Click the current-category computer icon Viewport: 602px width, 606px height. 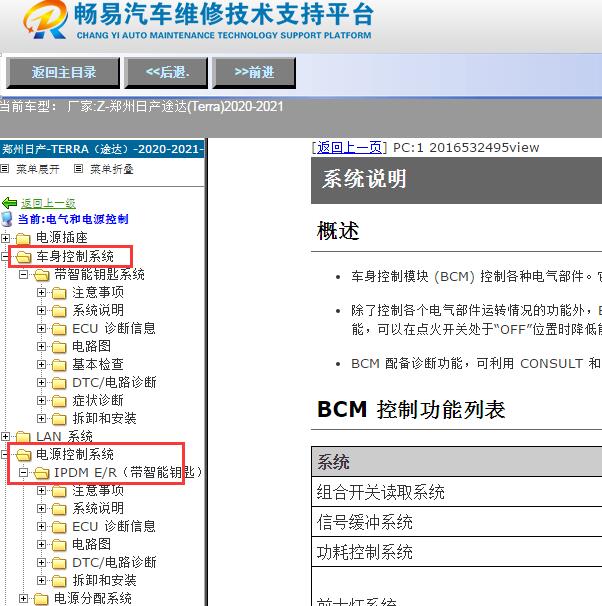pyautogui.click(x=7, y=219)
